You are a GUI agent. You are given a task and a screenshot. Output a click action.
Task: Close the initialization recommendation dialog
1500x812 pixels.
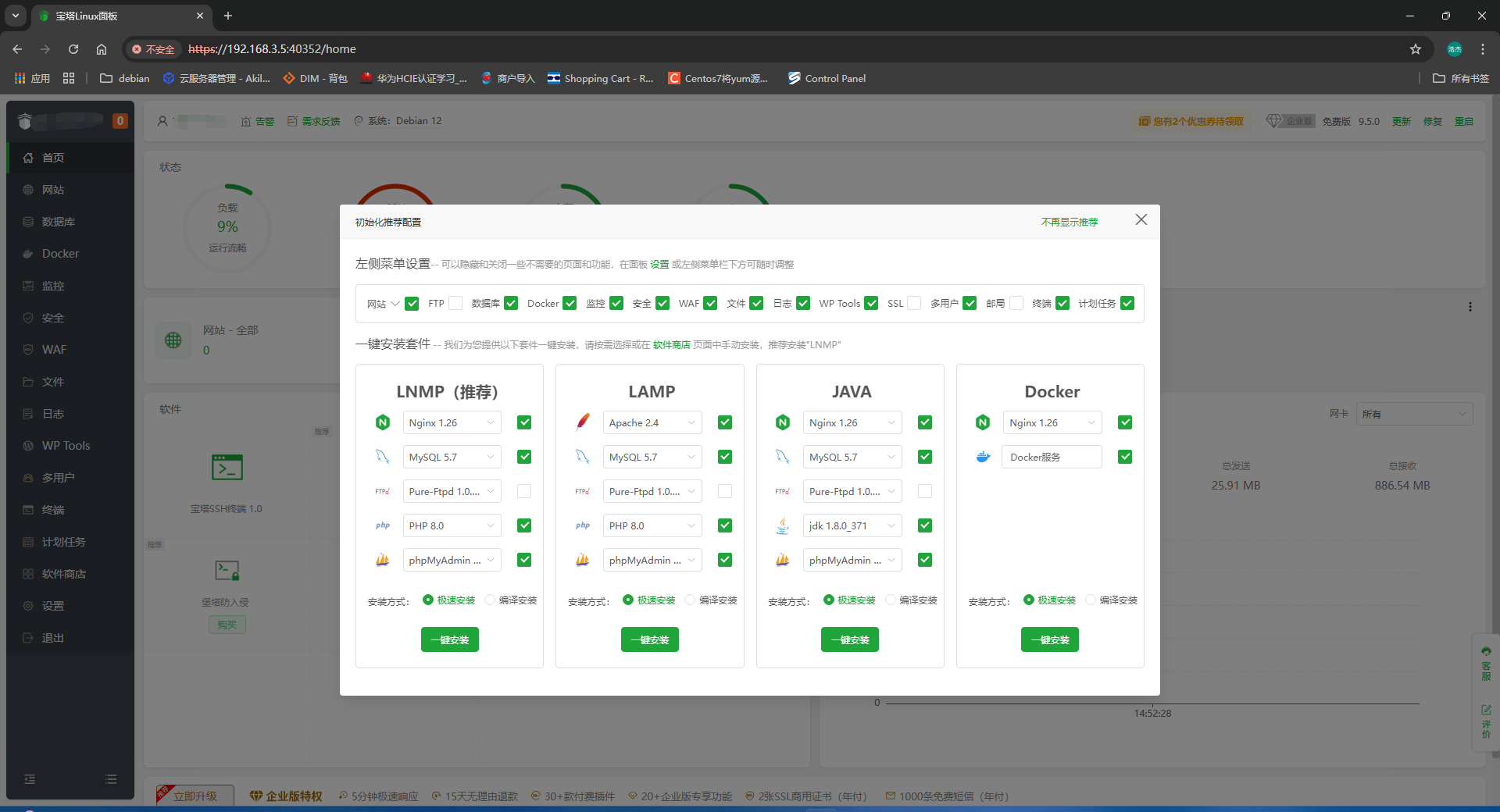(x=1141, y=220)
